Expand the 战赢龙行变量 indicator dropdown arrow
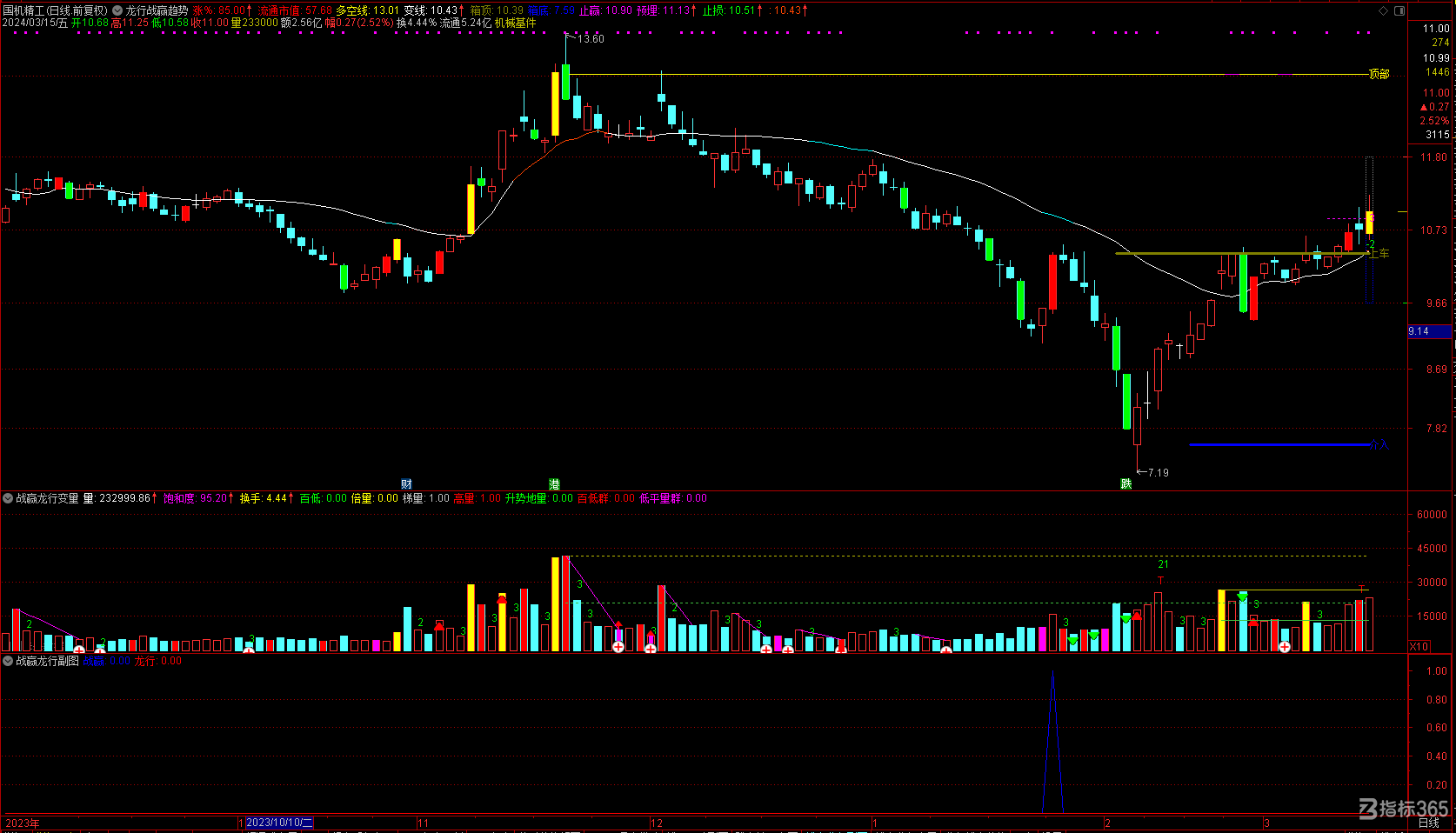Viewport: 1456px width, 833px height. pos(8,498)
